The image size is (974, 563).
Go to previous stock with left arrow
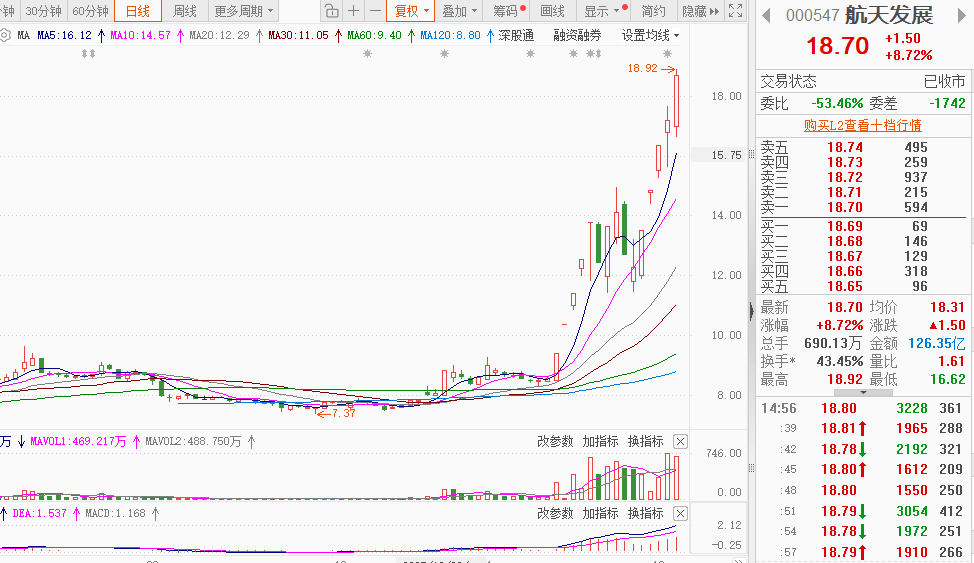point(767,16)
